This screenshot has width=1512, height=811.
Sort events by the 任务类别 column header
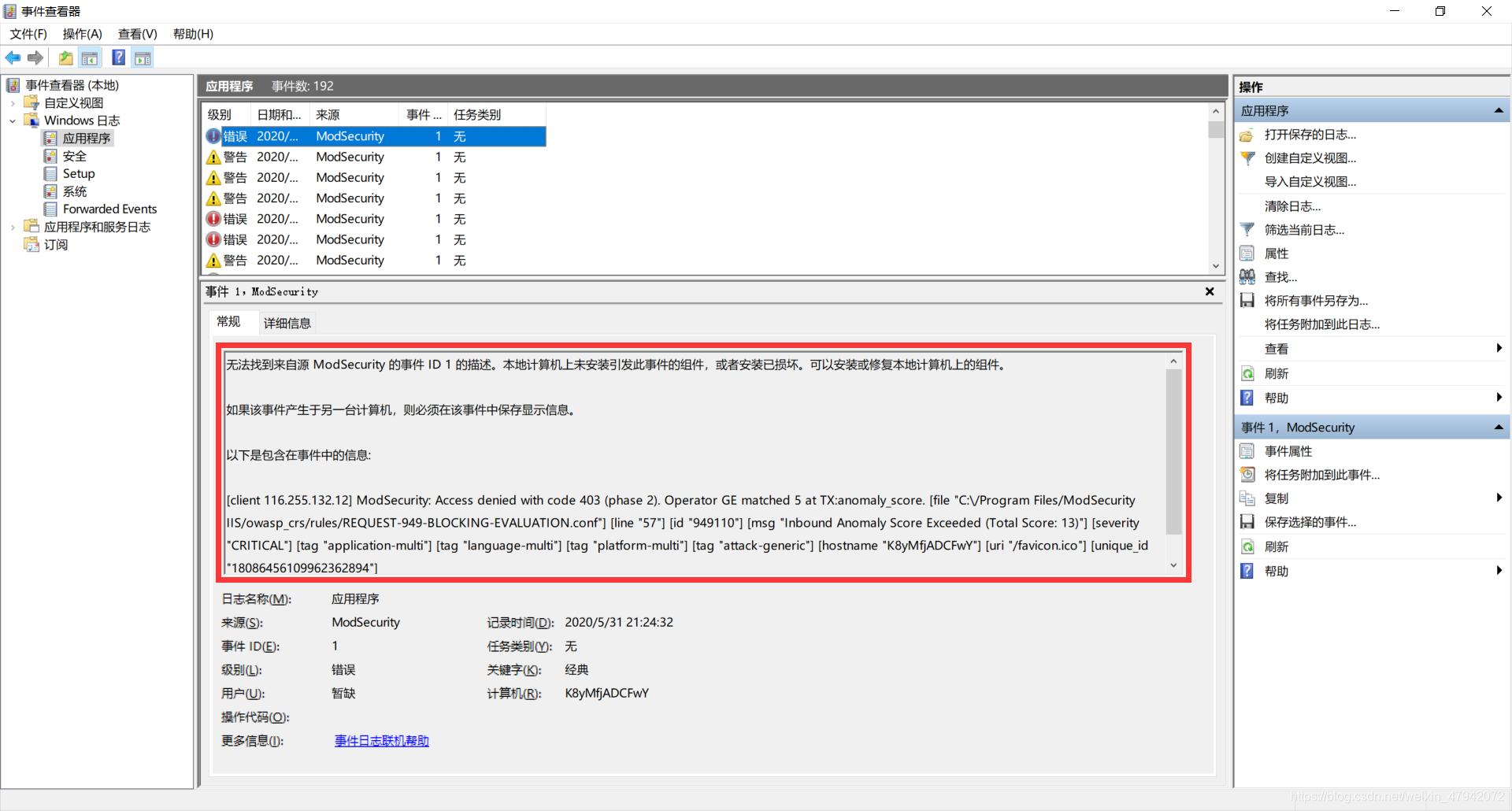click(x=496, y=115)
